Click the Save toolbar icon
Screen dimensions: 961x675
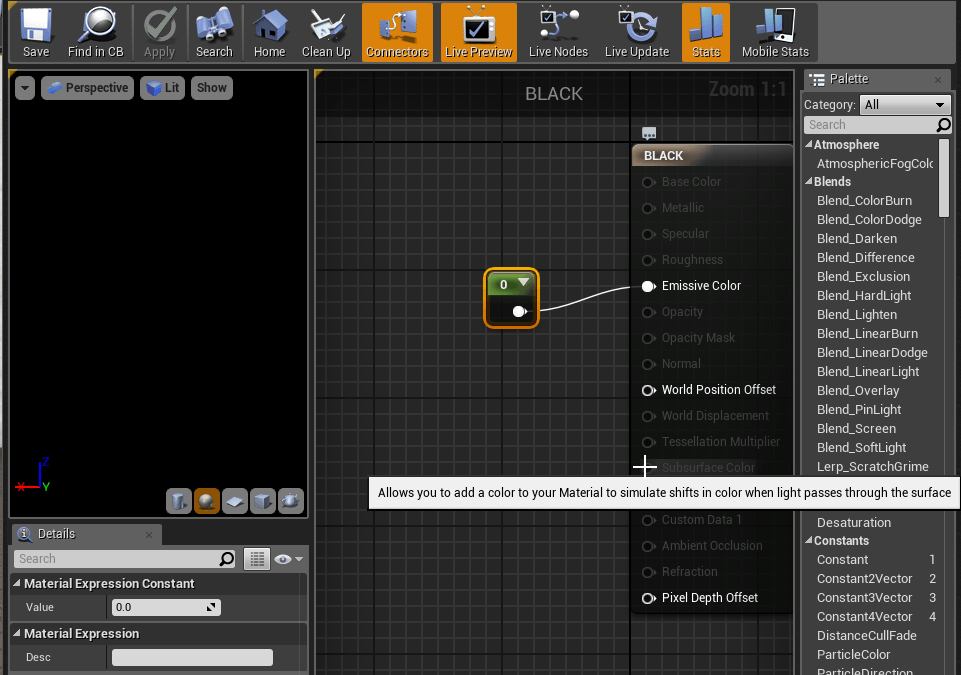click(x=36, y=32)
